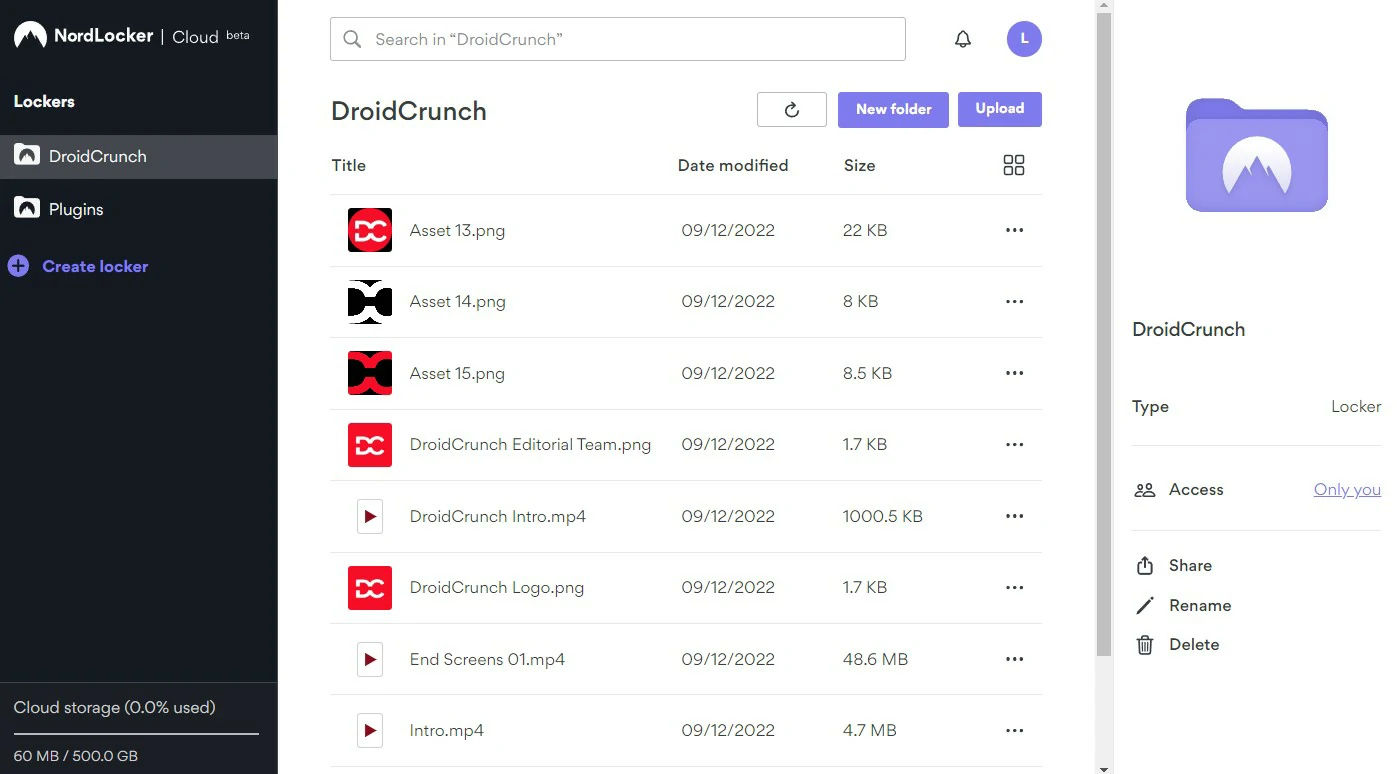Click the plus icon beside Create locker
Screen dimensions: 1397x774
[18, 266]
